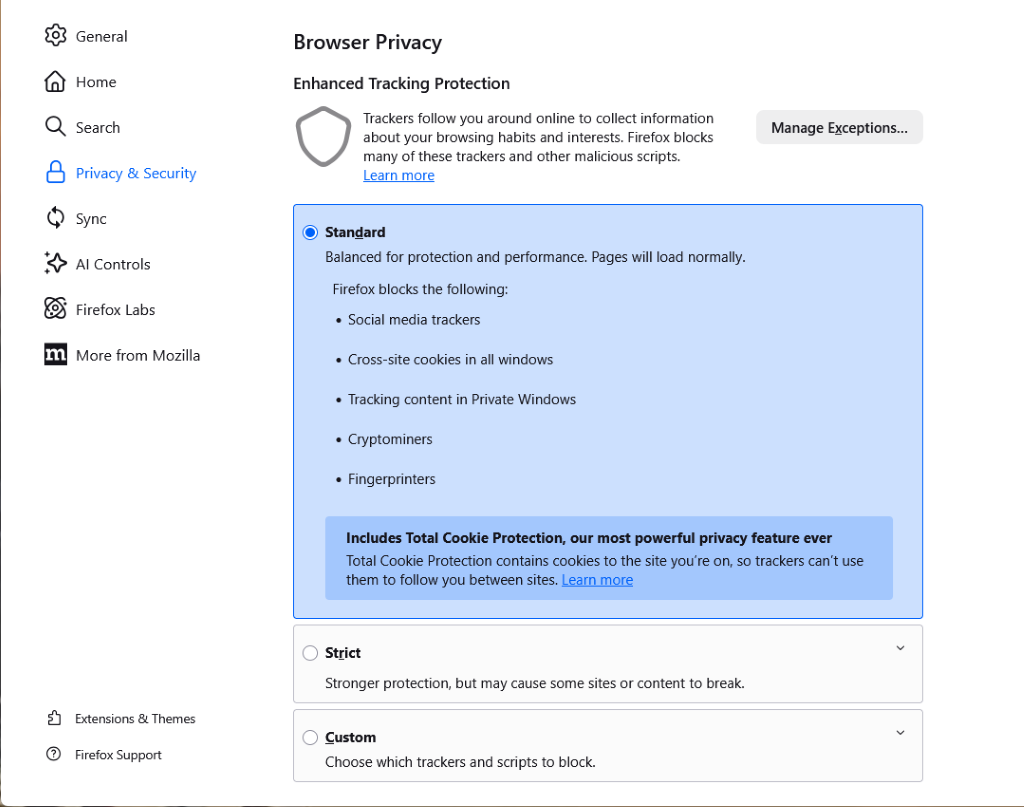Screen dimensions: 1024x807
Task: Click the Mozilla 'm' logo icon
Action: click(x=56, y=355)
